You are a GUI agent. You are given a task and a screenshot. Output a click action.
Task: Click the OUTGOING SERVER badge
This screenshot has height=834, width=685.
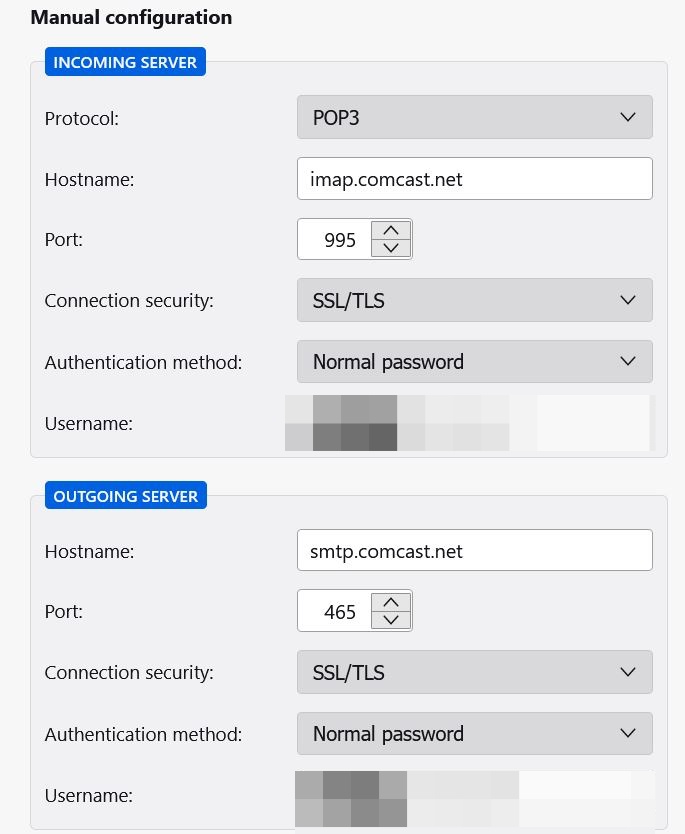pyautogui.click(x=125, y=495)
